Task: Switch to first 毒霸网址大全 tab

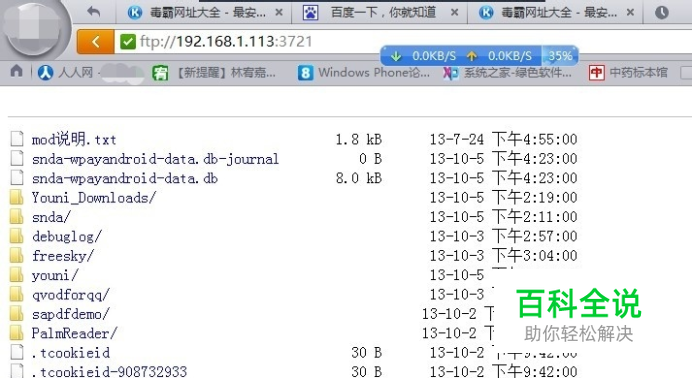Action: pyautogui.click(x=204, y=12)
